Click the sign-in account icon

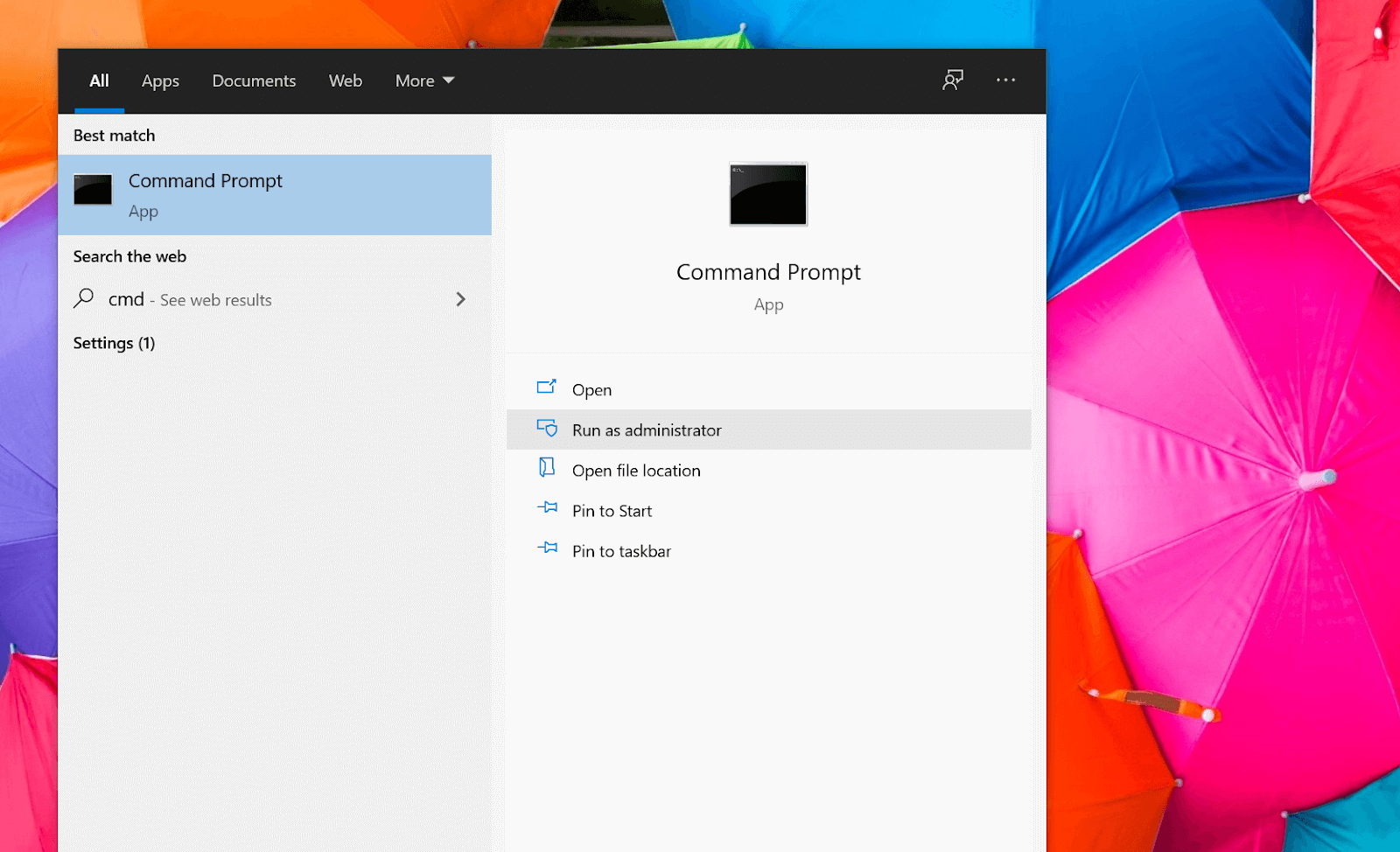952,80
